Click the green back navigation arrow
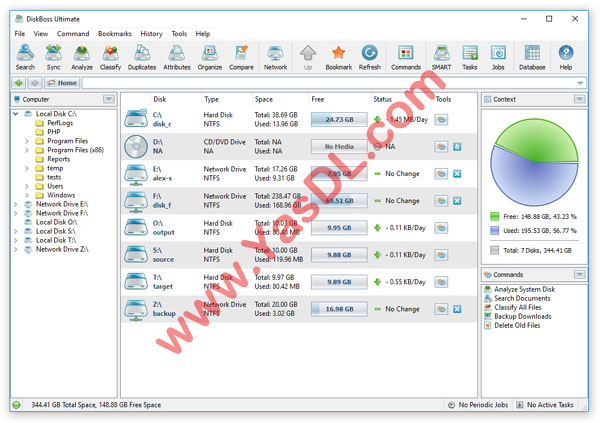 coord(18,83)
